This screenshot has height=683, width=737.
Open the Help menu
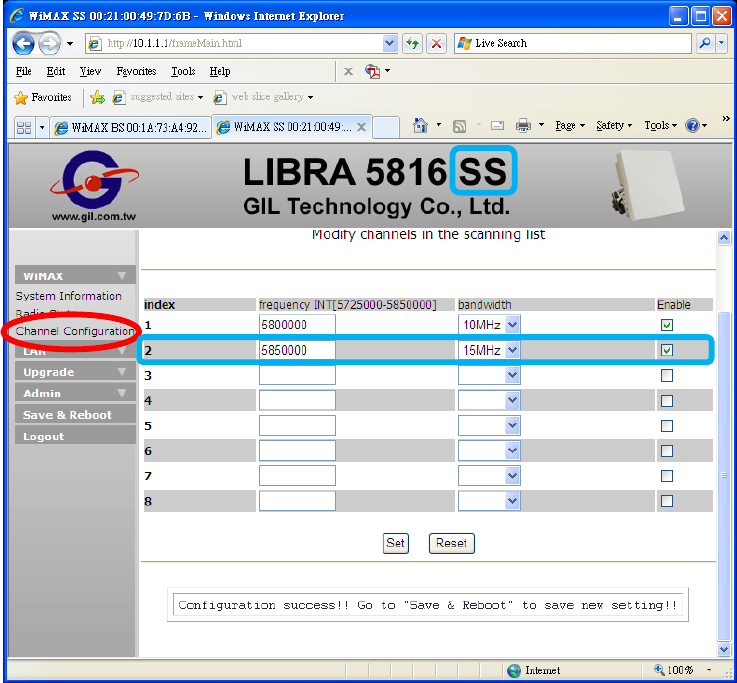[220, 71]
